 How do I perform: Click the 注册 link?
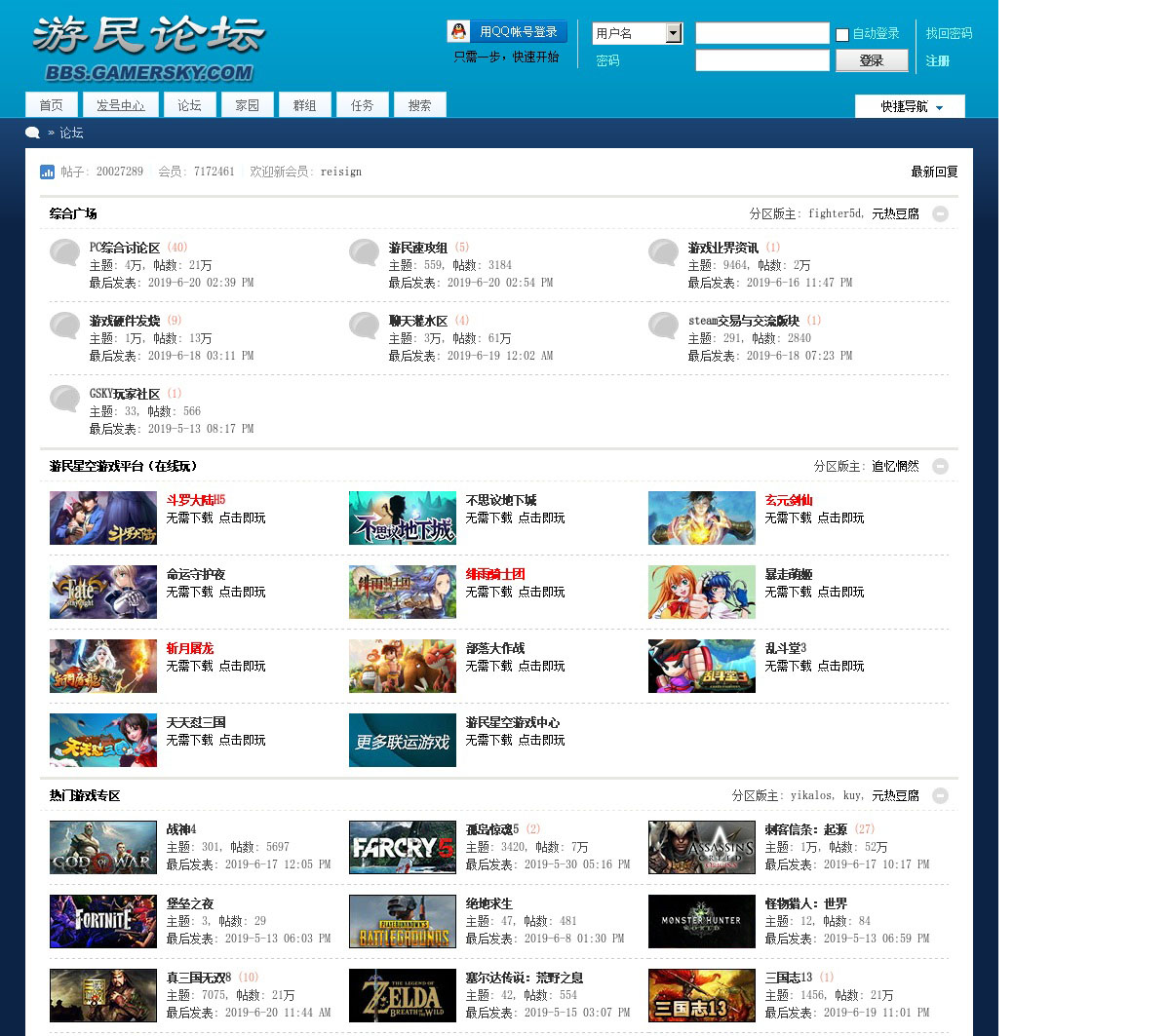pyautogui.click(x=937, y=60)
